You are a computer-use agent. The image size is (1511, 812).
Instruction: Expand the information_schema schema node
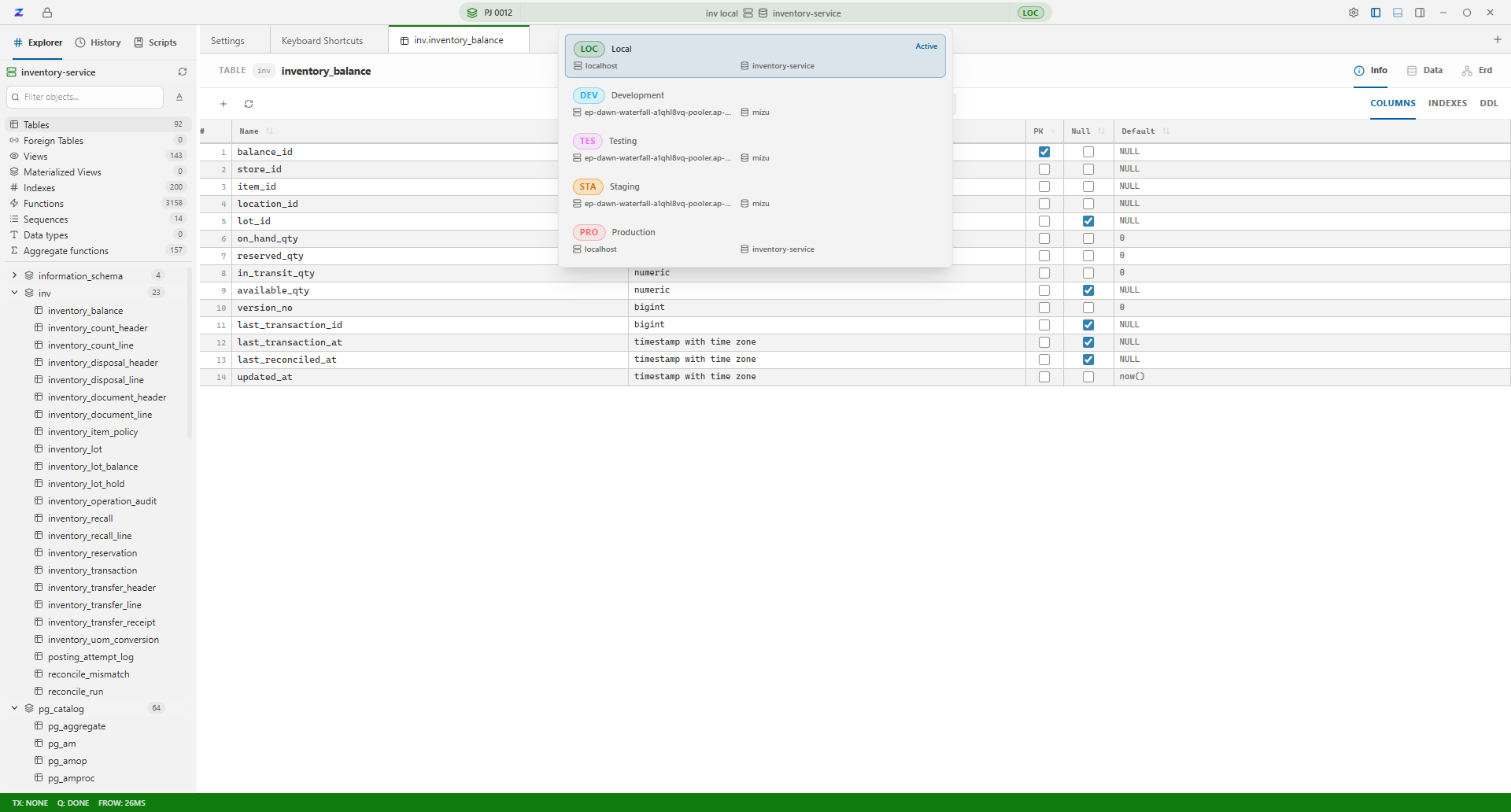[x=14, y=275]
